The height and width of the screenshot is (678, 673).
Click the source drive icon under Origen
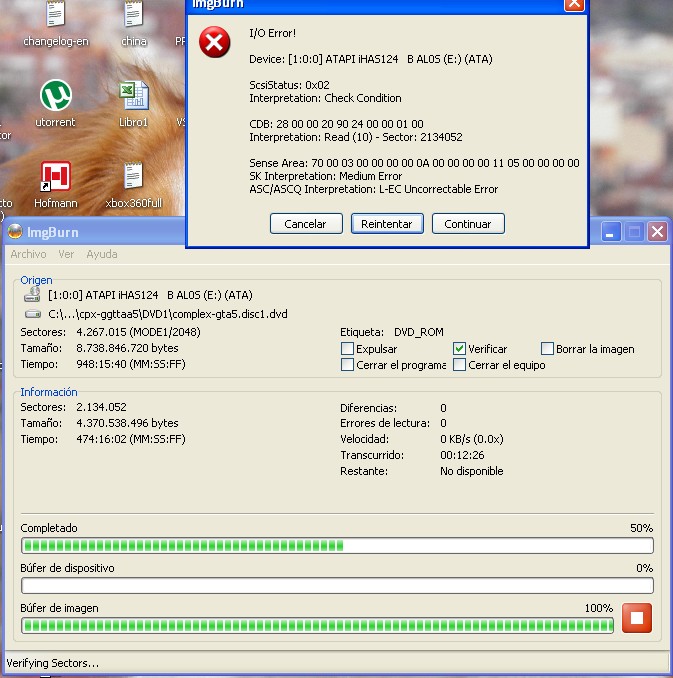click(32, 295)
